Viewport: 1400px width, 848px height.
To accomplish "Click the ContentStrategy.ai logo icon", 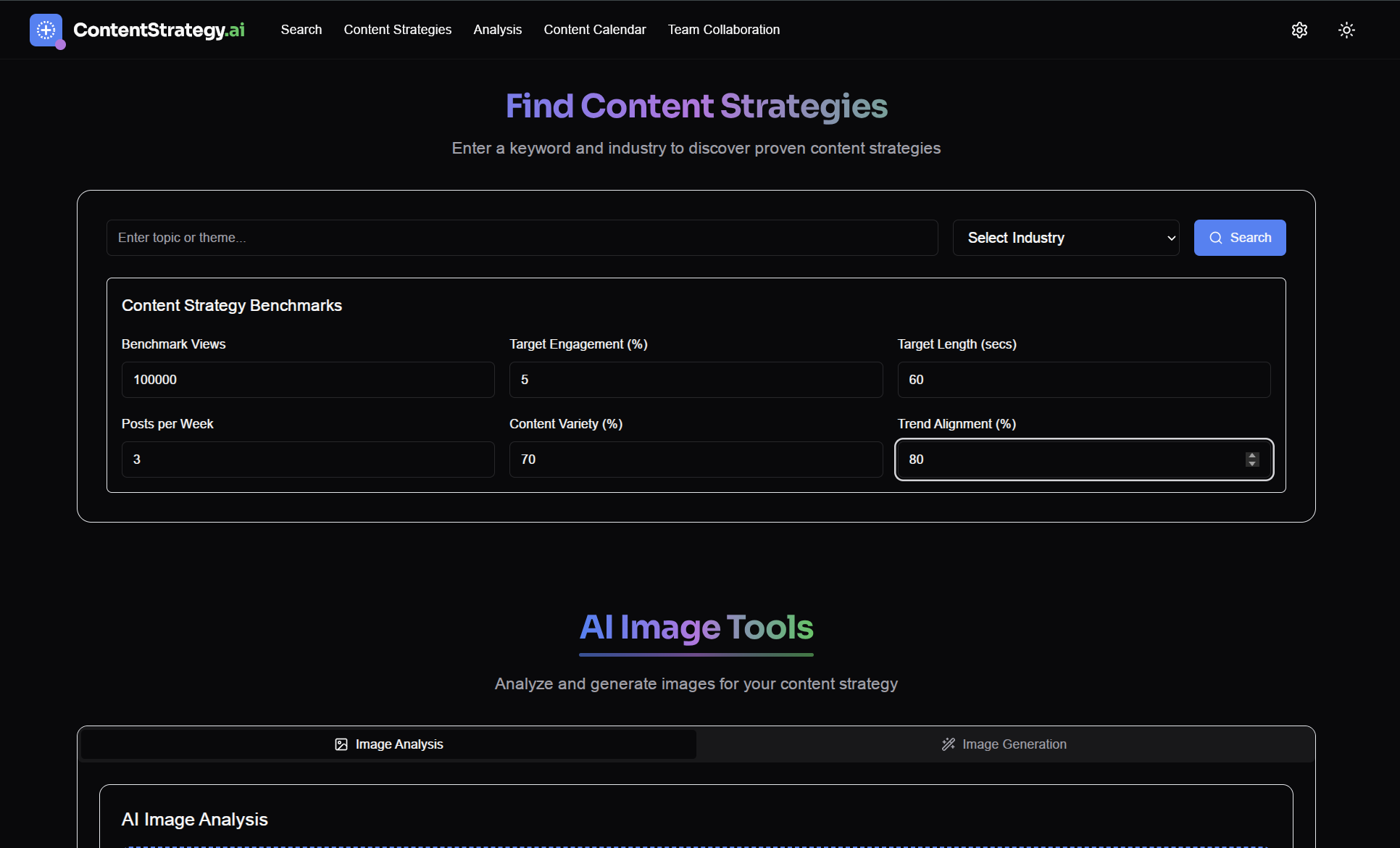I will pos(46,30).
